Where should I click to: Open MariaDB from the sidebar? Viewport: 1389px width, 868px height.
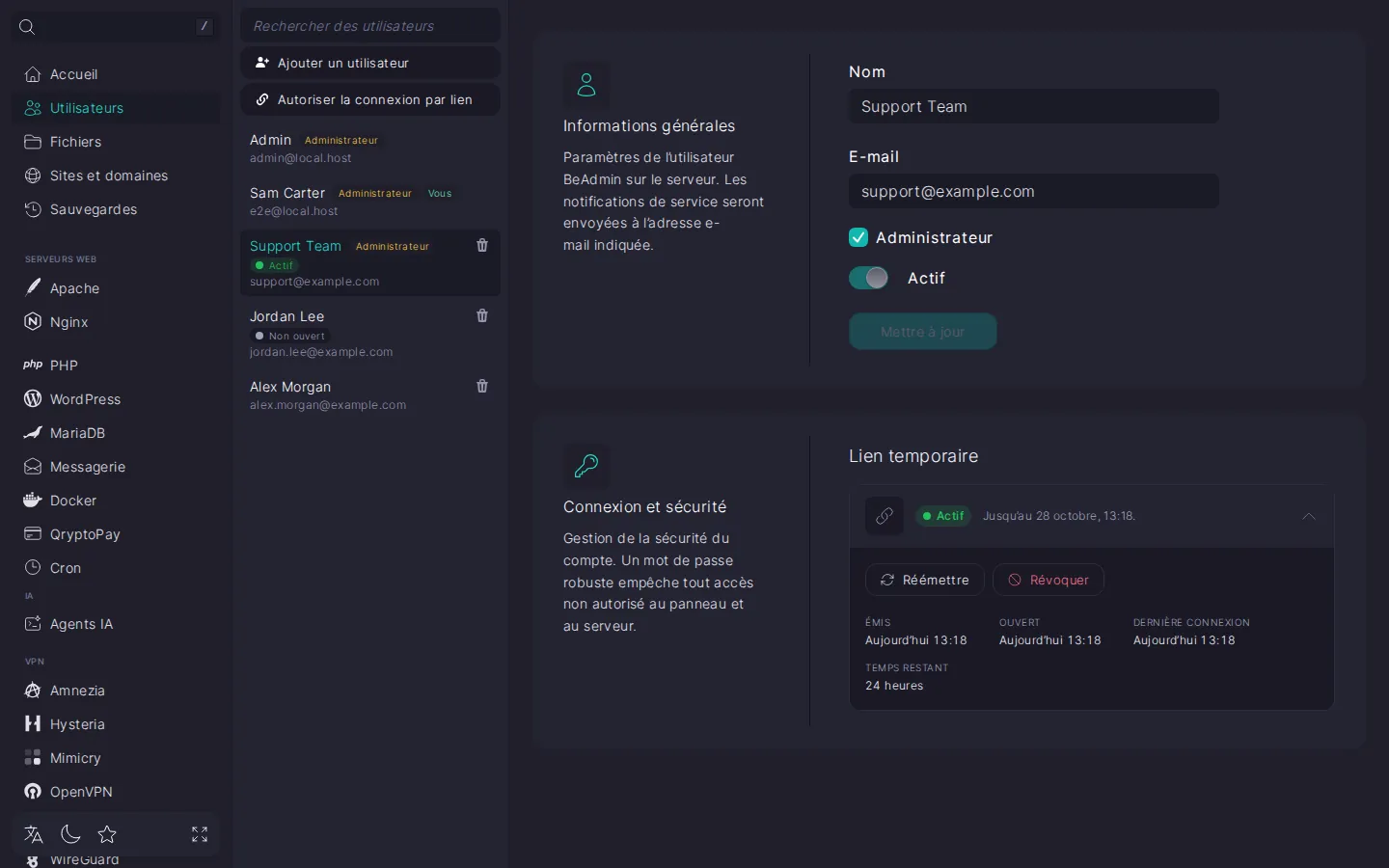[x=116, y=433]
